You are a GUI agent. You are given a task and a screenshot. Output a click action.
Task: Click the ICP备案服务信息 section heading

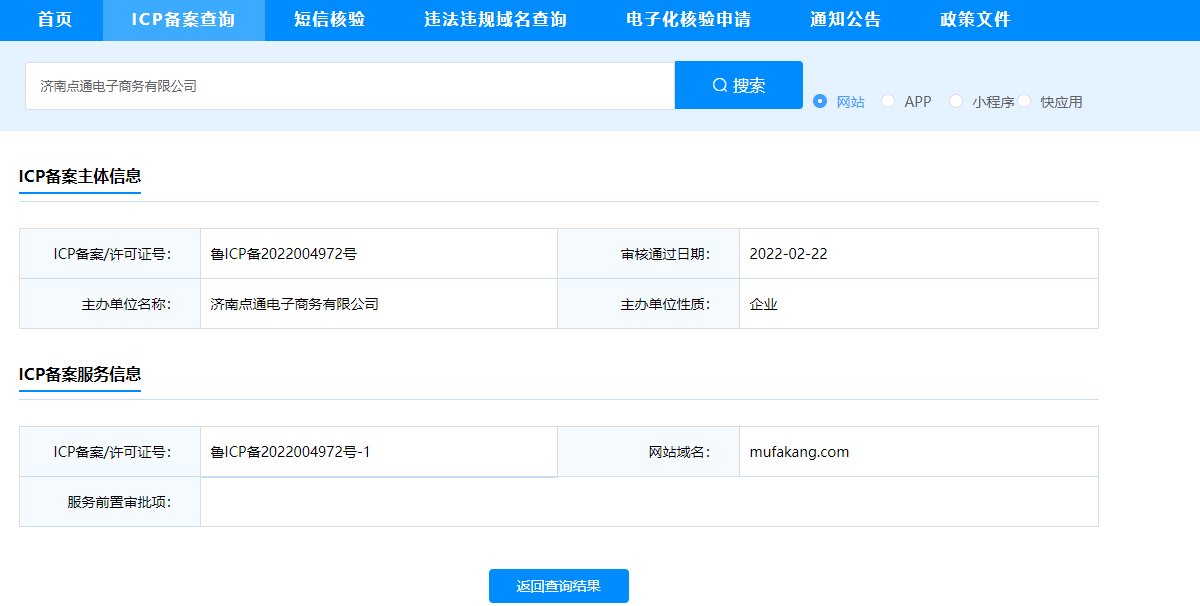[x=80, y=375]
